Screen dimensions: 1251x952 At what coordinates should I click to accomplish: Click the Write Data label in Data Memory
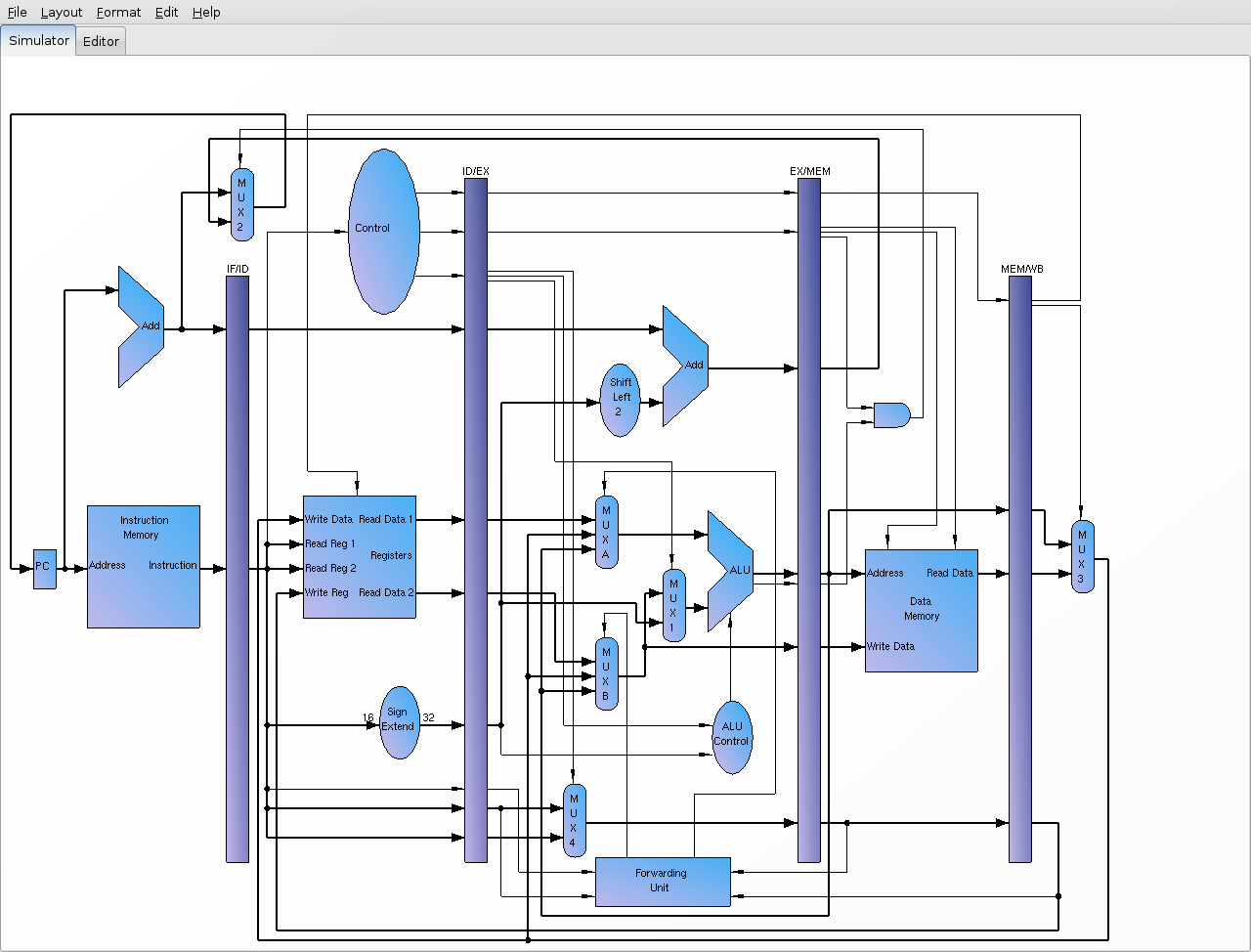tap(890, 646)
